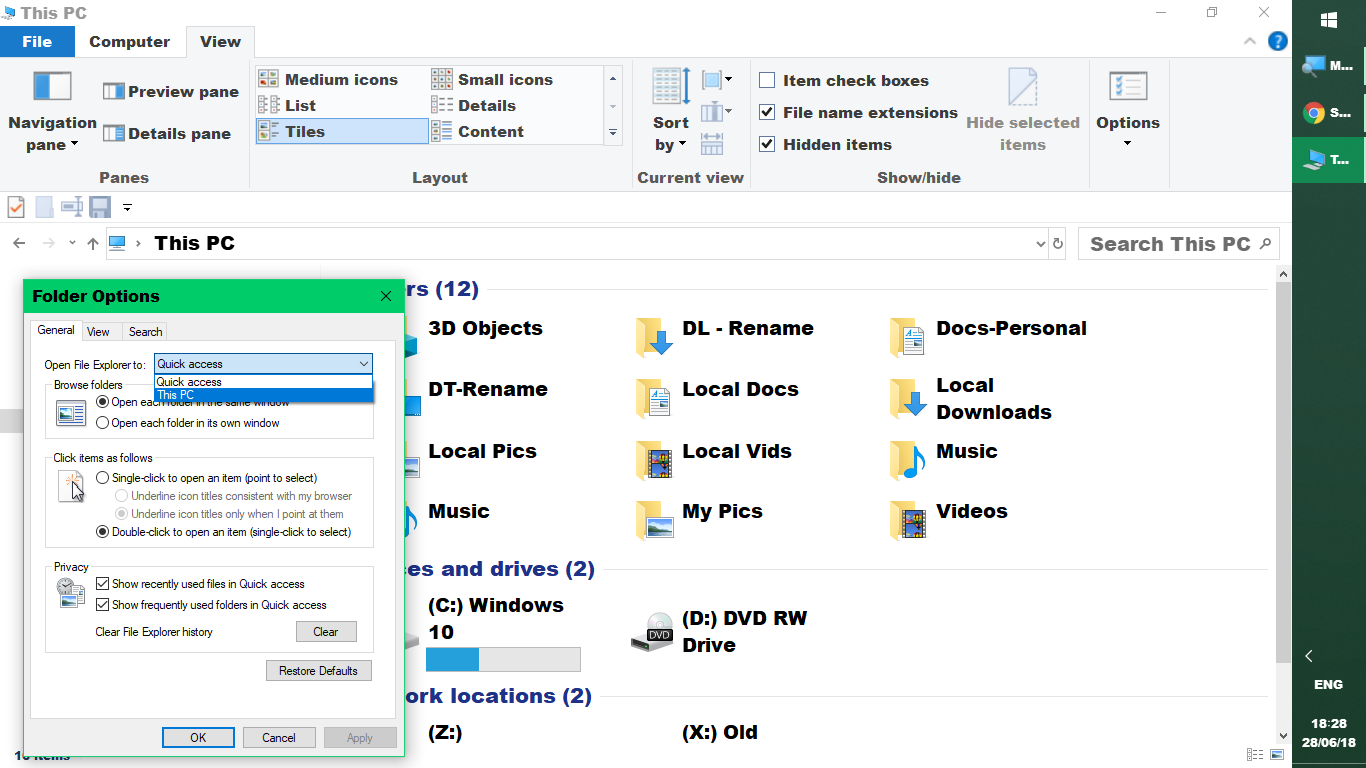
Task: Open the File menu
Action: pyautogui.click(x=37, y=41)
